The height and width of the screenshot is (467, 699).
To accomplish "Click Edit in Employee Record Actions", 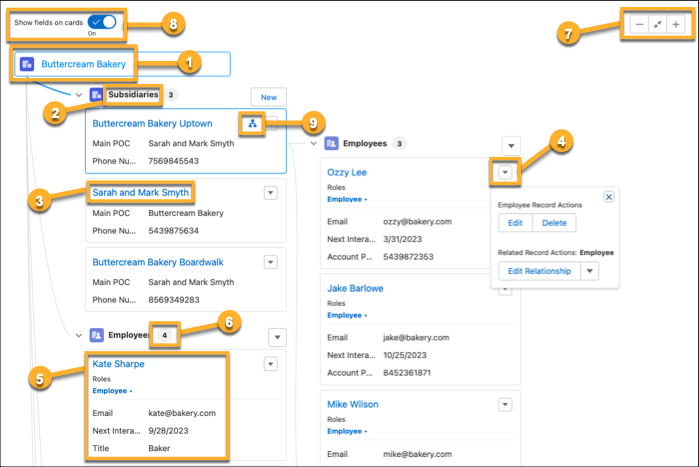I will point(514,223).
